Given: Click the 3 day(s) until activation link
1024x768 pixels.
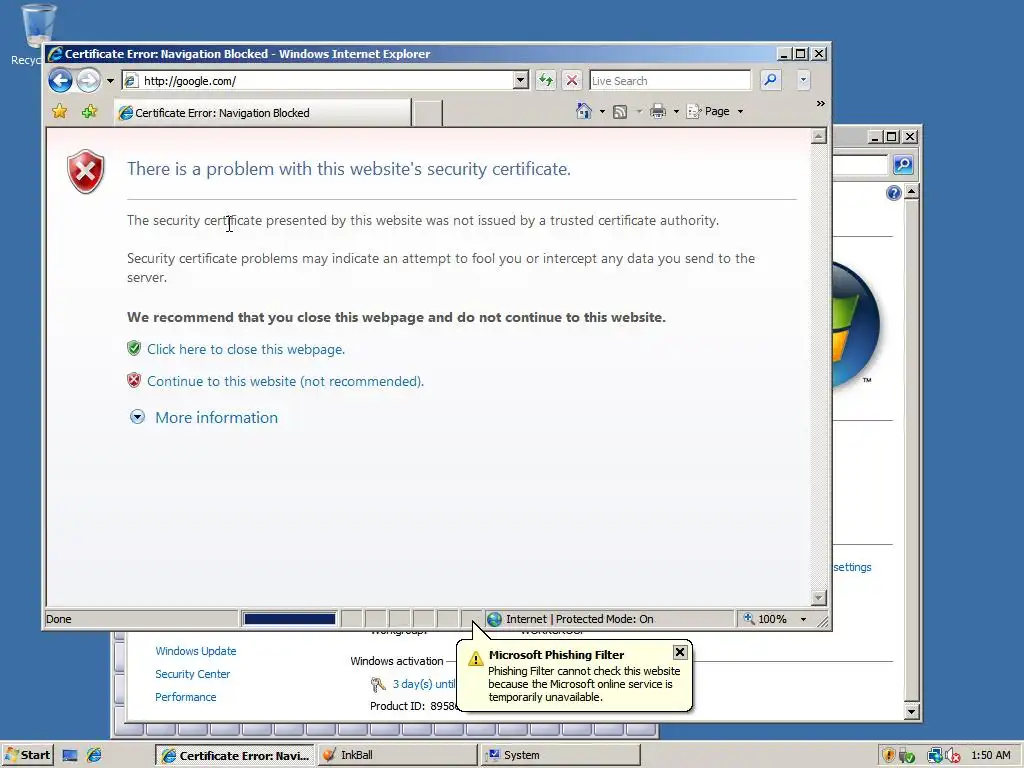Looking at the screenshot, I should (424, 684).
